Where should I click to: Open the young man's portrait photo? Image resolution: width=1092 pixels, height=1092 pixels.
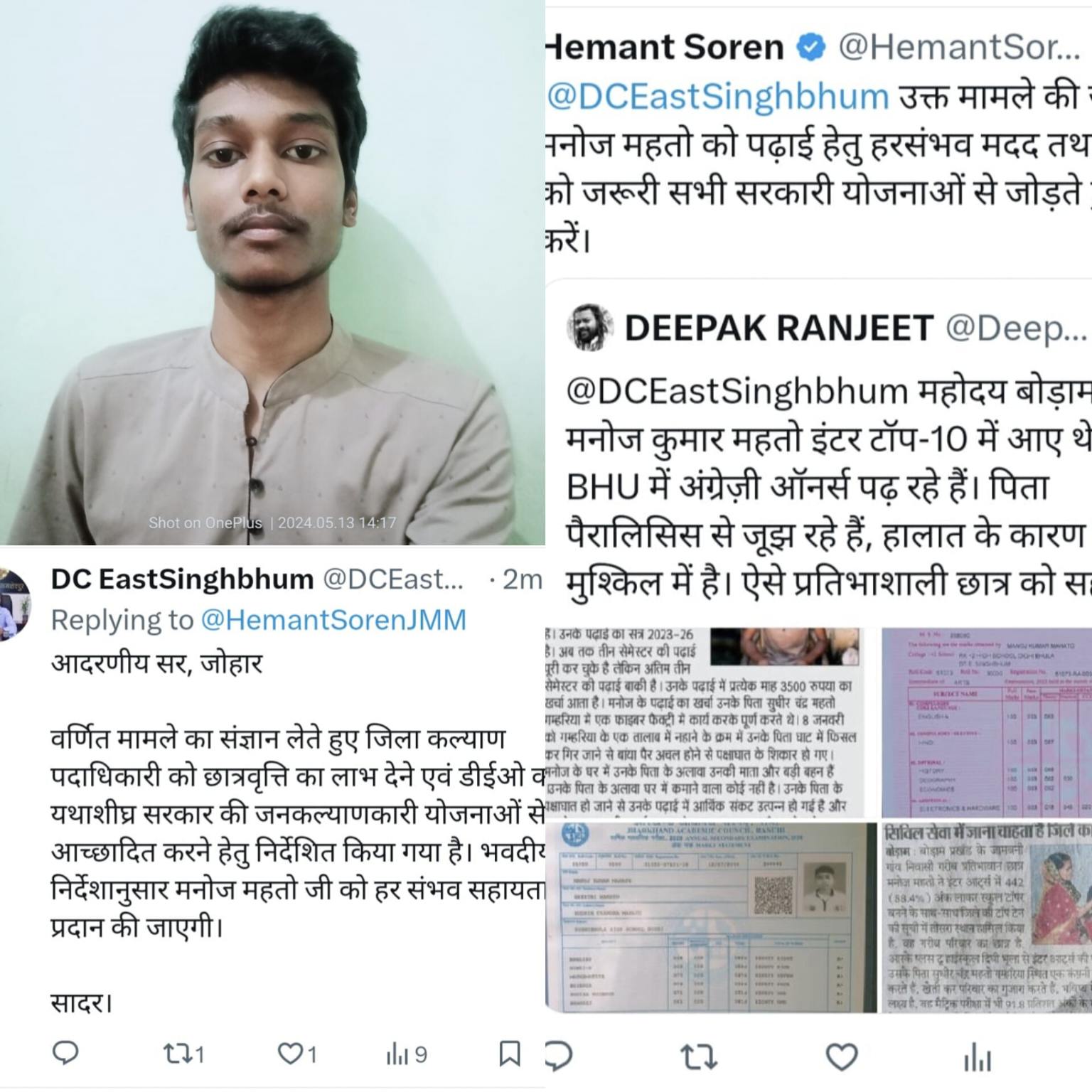[272, 272]
